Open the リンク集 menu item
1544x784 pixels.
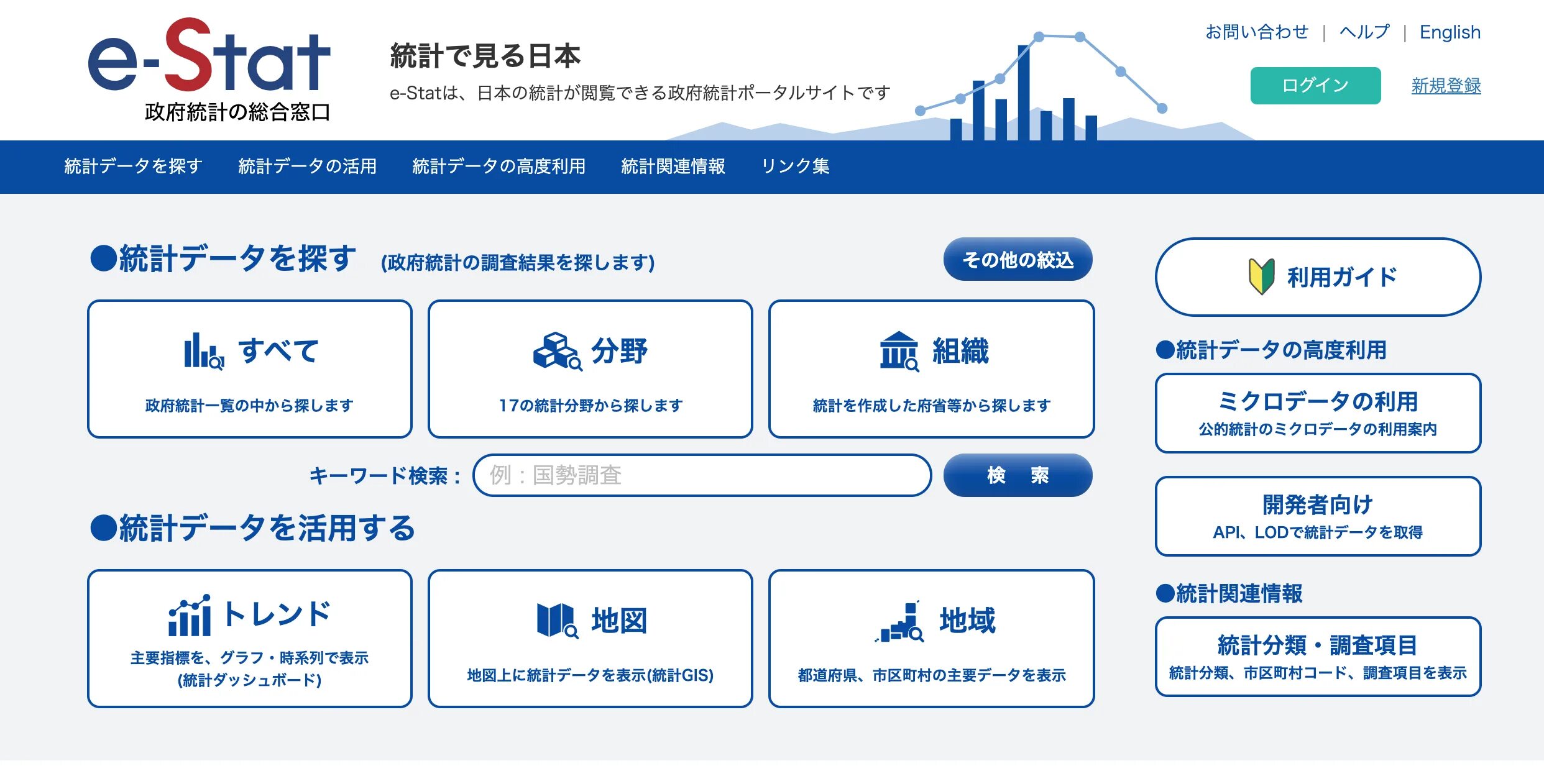click(x=795, y=166)
